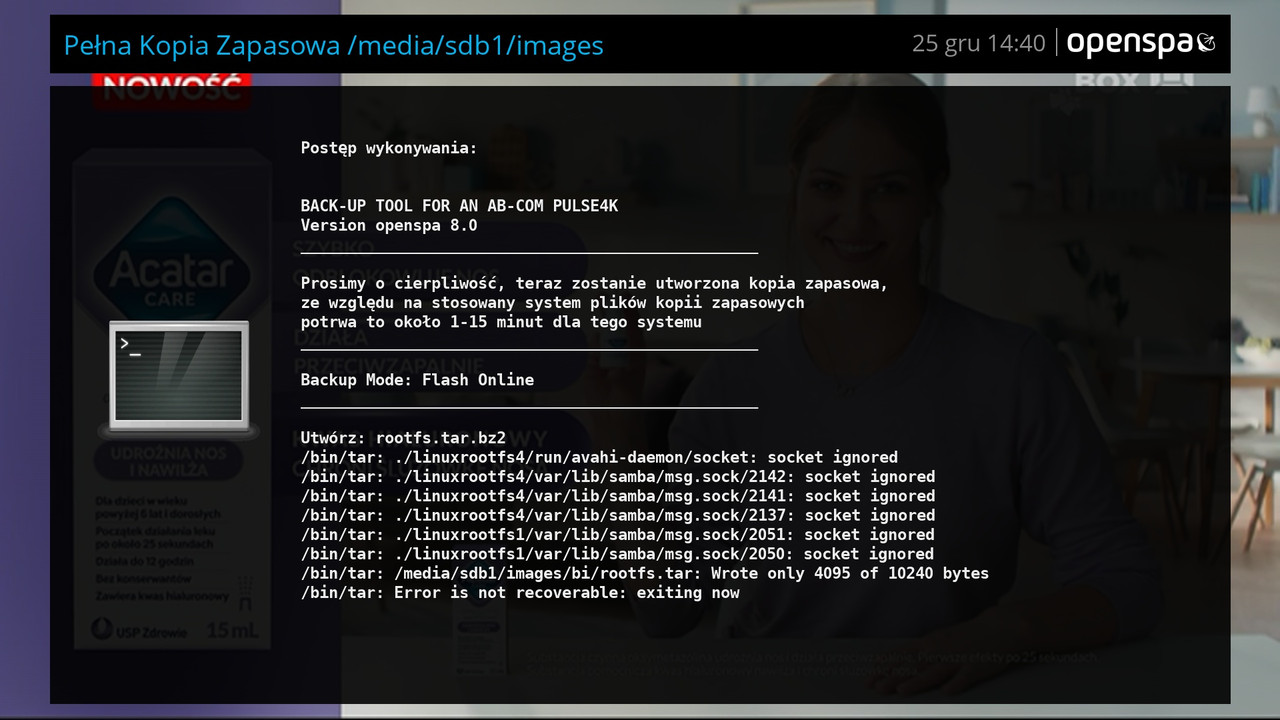Click the line starting 'Prosimy o cierpliwość'
This screenshot has height=720, width=1280.
[594, 283]
